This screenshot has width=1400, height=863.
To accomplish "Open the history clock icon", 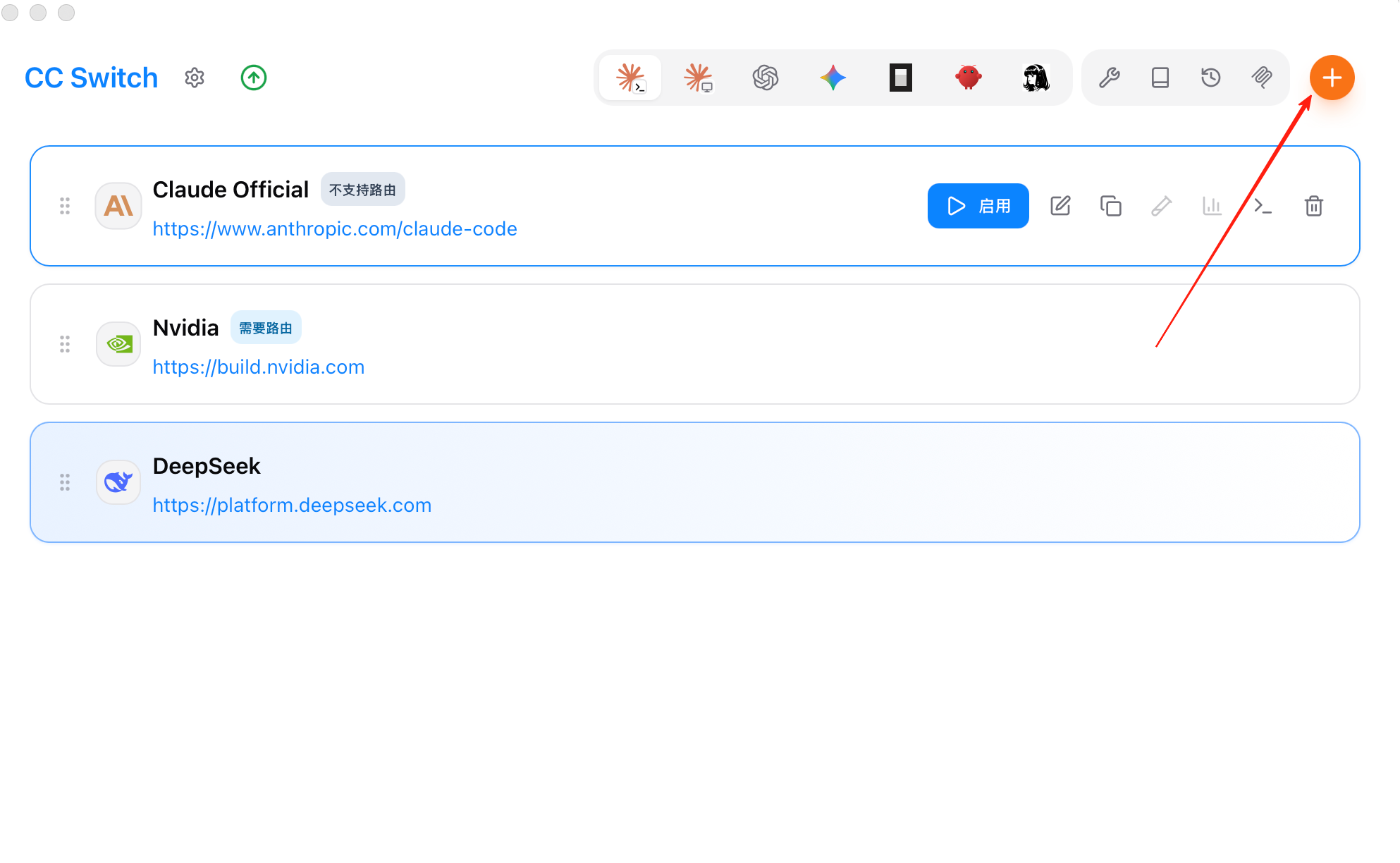I will (1211, 78).
